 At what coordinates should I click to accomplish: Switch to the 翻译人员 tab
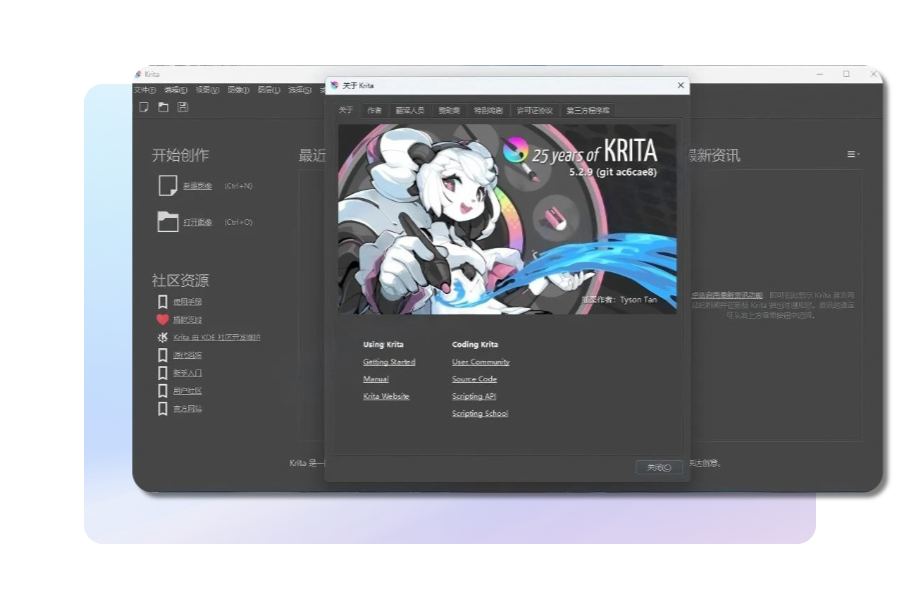click(410, 110)
